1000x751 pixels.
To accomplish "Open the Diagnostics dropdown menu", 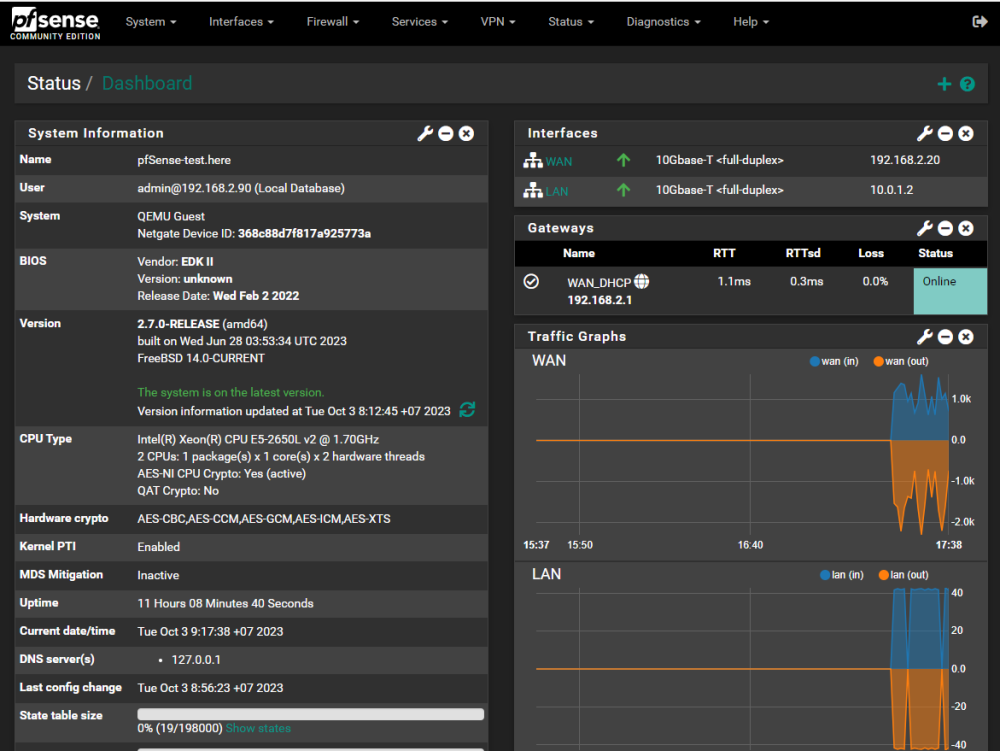I will click(663, 22).
